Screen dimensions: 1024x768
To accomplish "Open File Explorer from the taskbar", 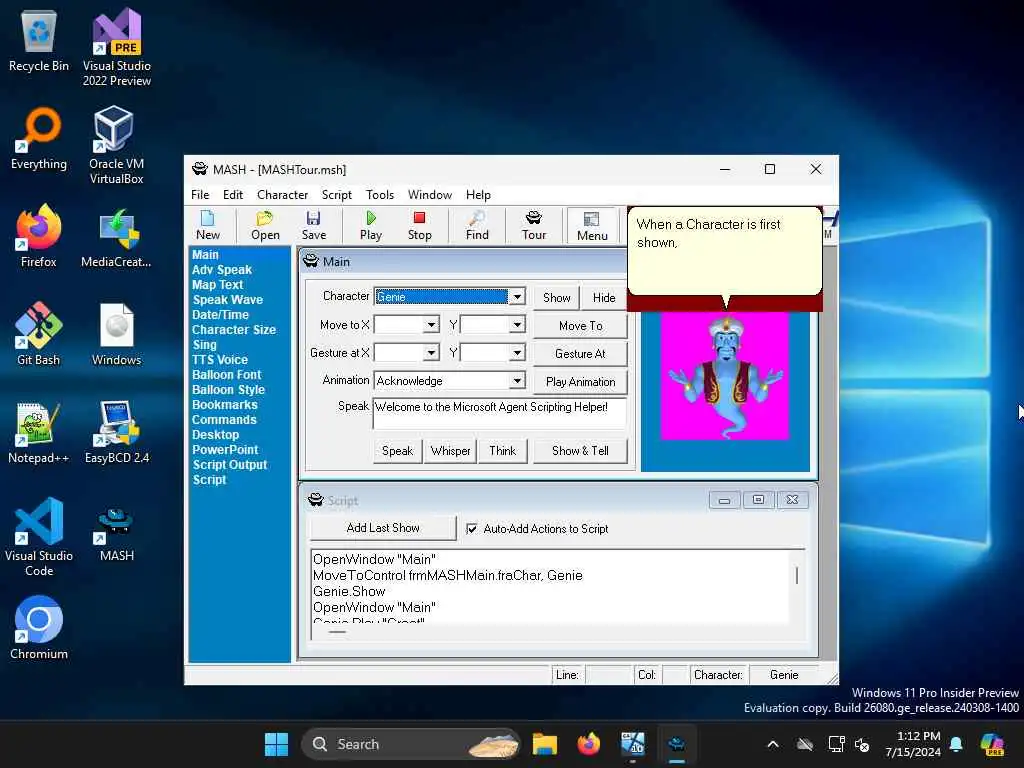I will coord(544,744).
